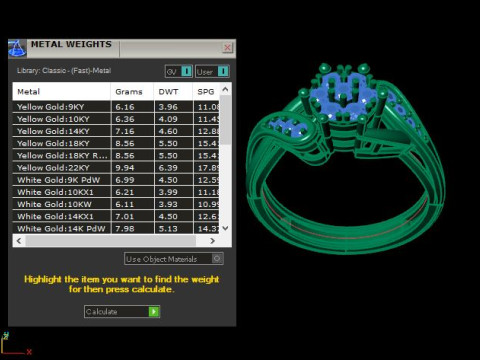Screen dimensions: 480x360
Task: Click the table scroll up arrow
Action: coord(225,89)
